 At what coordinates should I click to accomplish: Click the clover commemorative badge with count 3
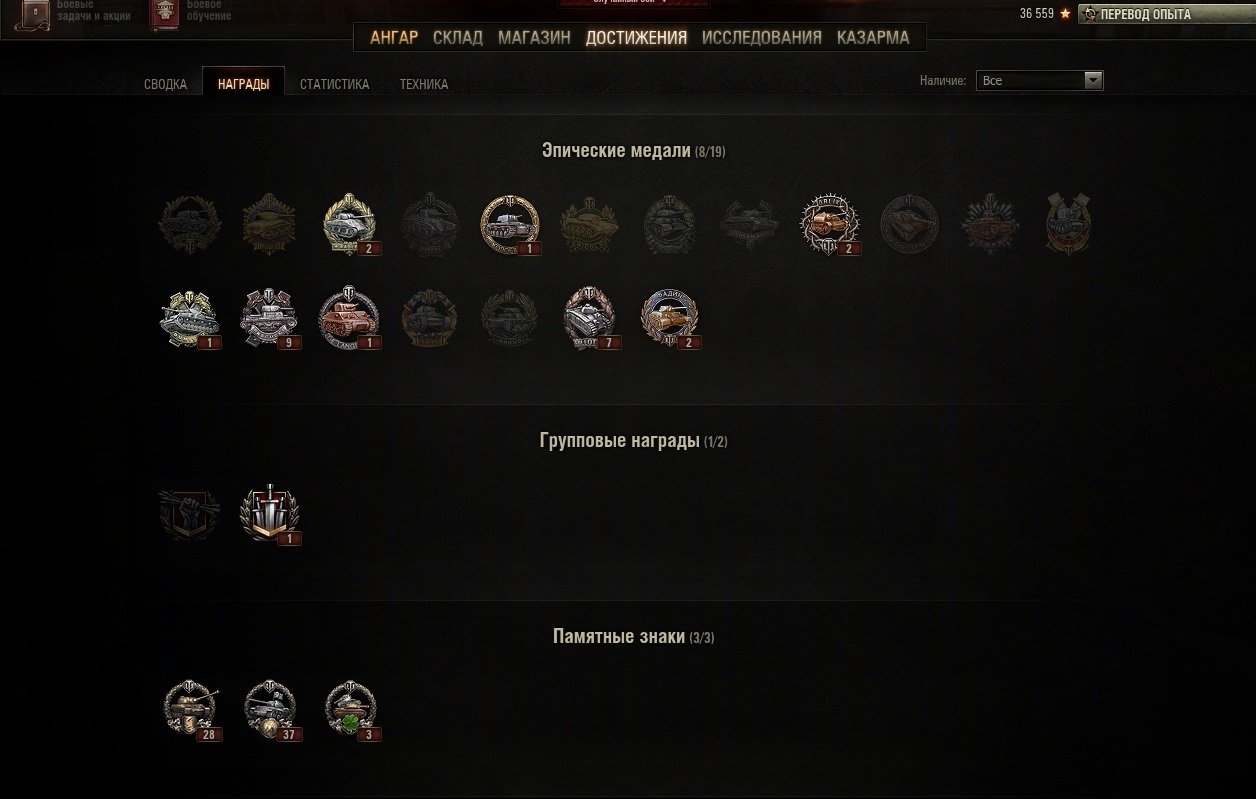click(350, 709)
